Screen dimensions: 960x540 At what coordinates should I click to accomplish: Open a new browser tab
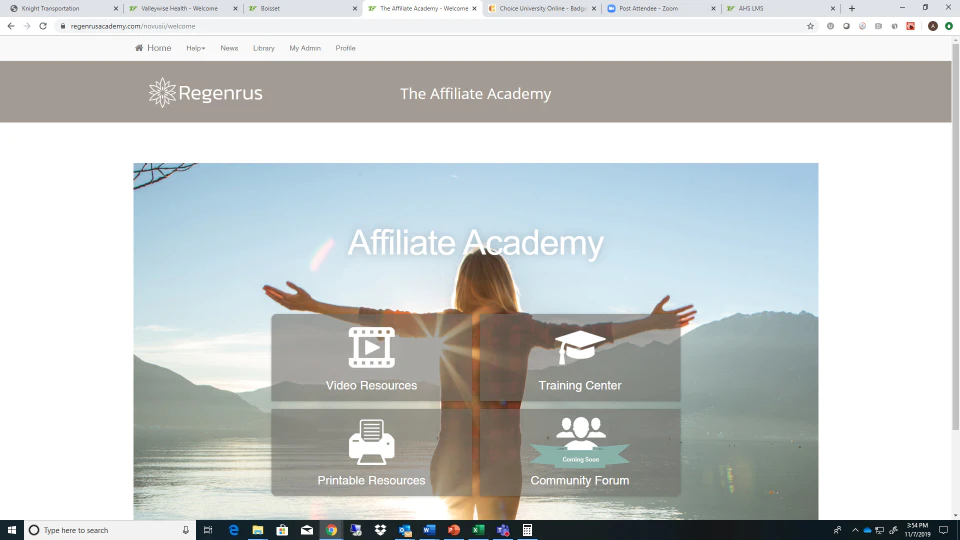(852, 9)
